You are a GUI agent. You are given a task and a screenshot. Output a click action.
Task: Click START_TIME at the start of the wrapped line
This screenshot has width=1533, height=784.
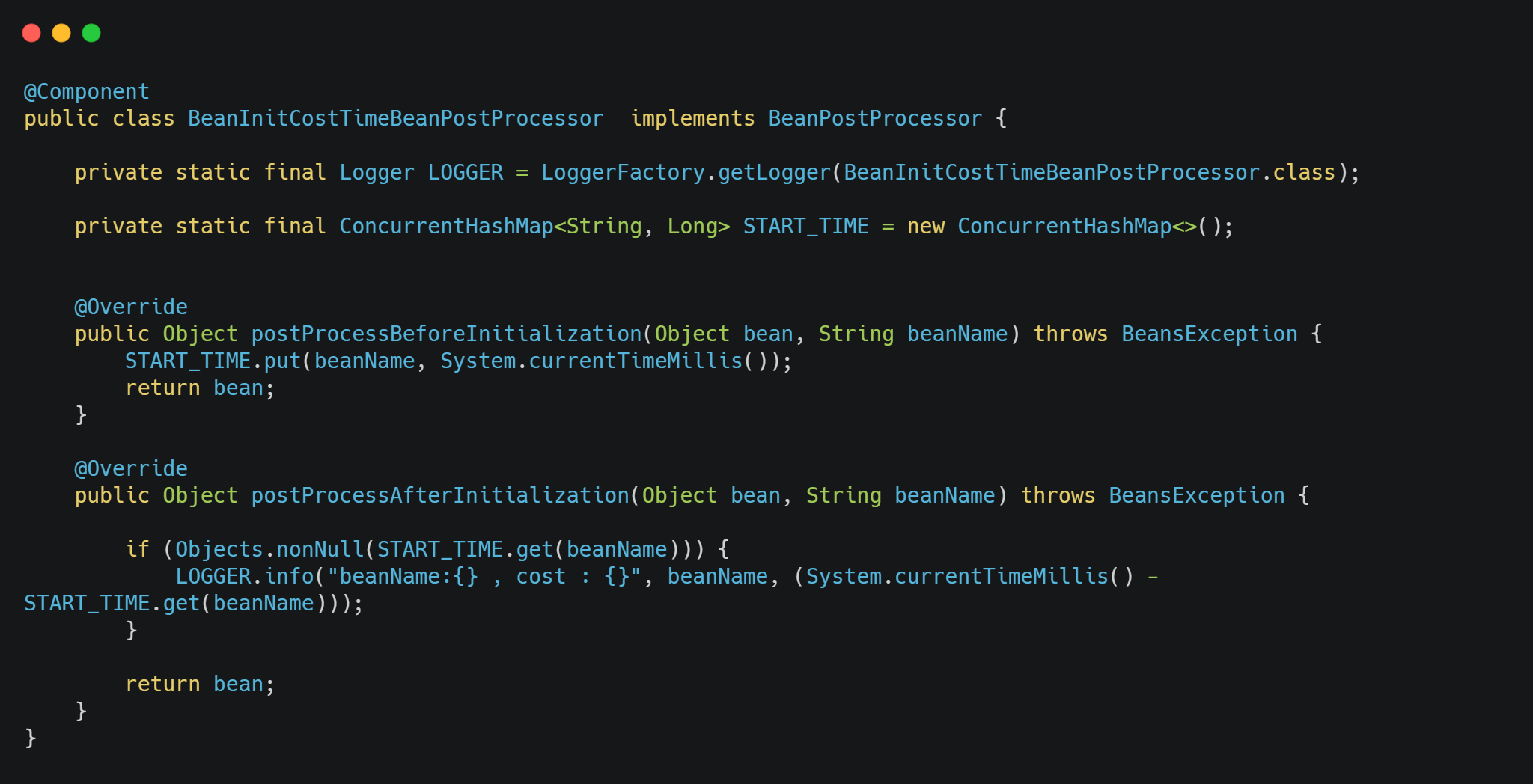pyautogui.click(x=87, y=603)
